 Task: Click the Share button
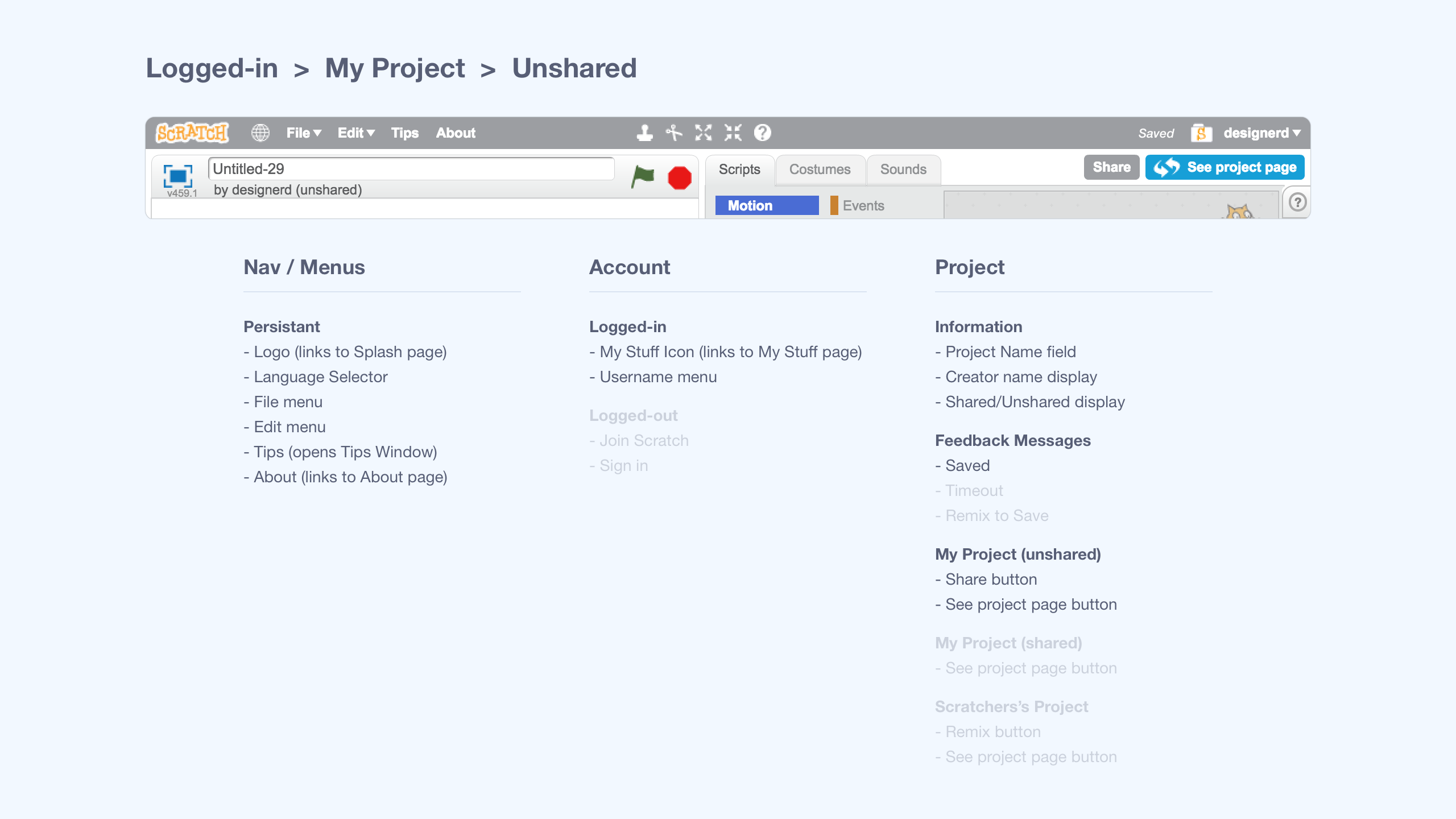coord(1111,167)
